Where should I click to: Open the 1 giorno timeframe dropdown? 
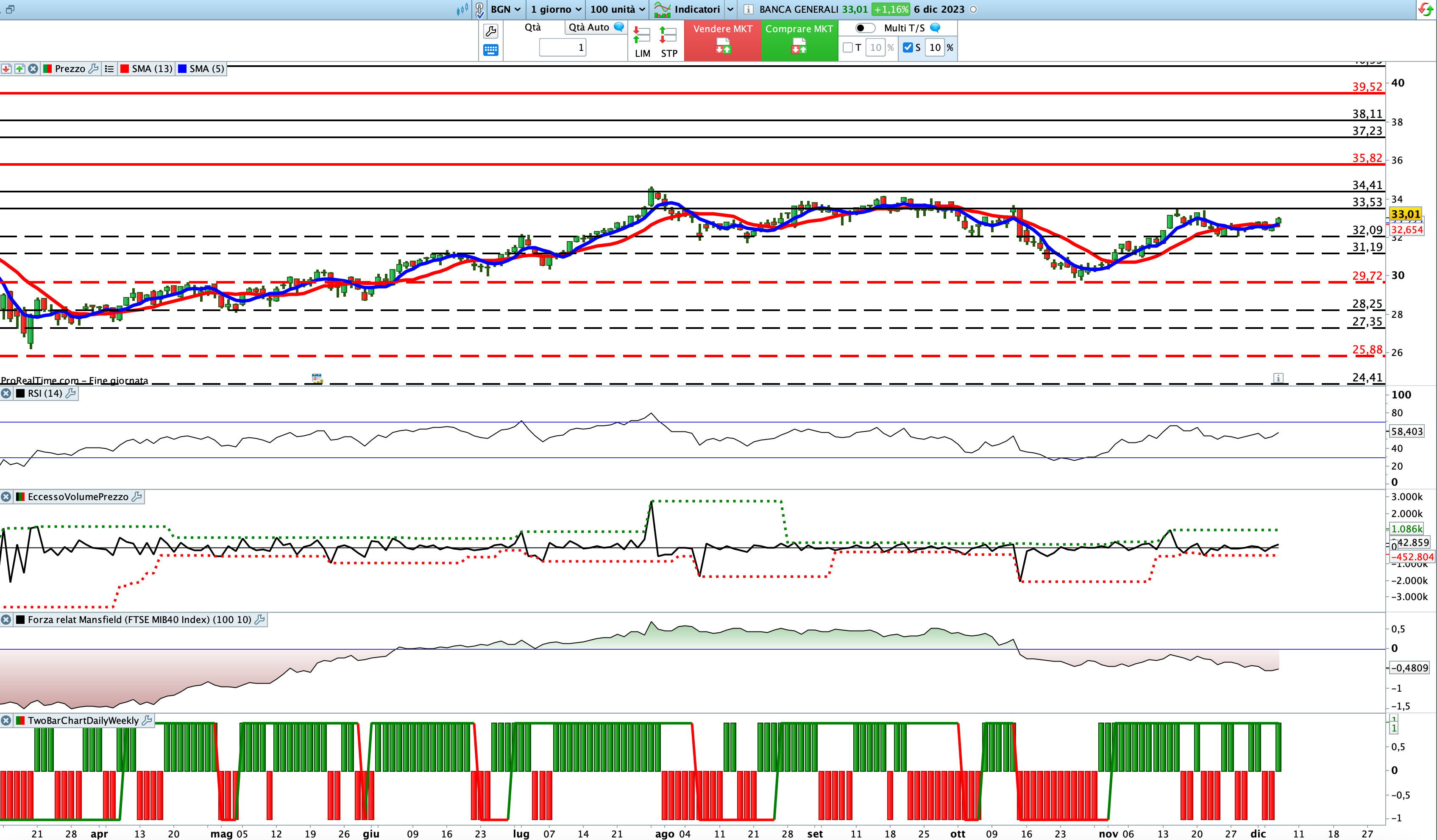555,9
